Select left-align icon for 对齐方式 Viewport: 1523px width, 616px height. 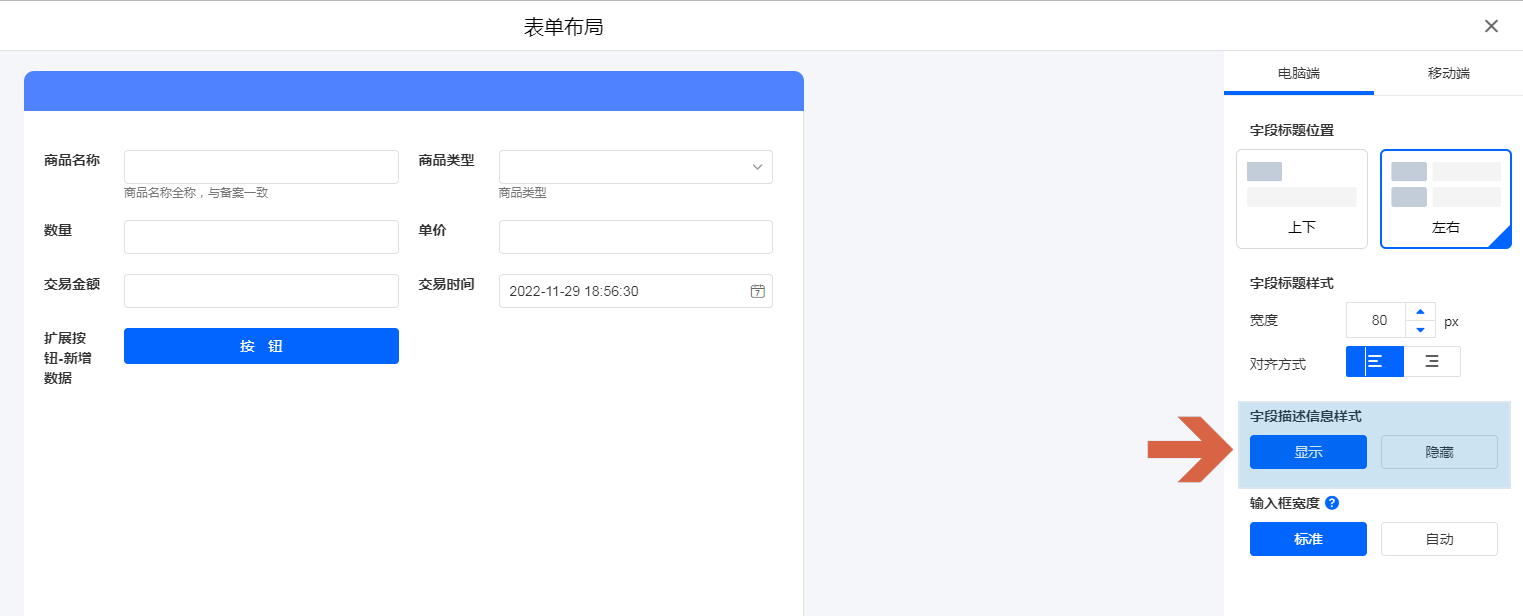point(1375,362)
